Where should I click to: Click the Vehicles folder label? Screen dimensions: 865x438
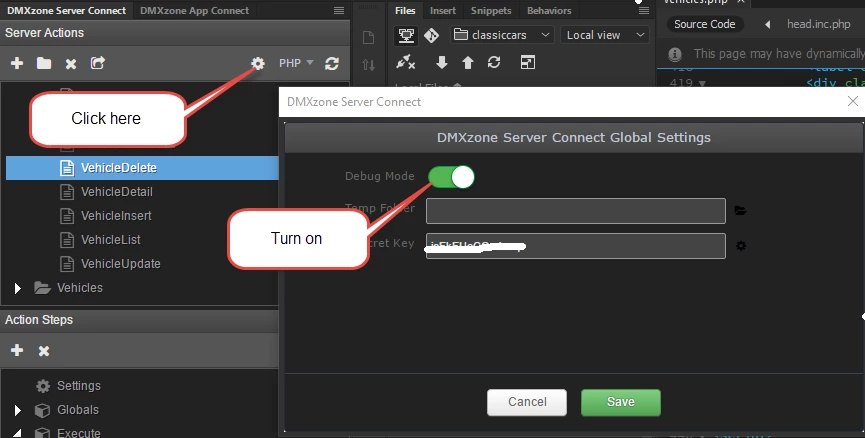(x=79, y=288)
